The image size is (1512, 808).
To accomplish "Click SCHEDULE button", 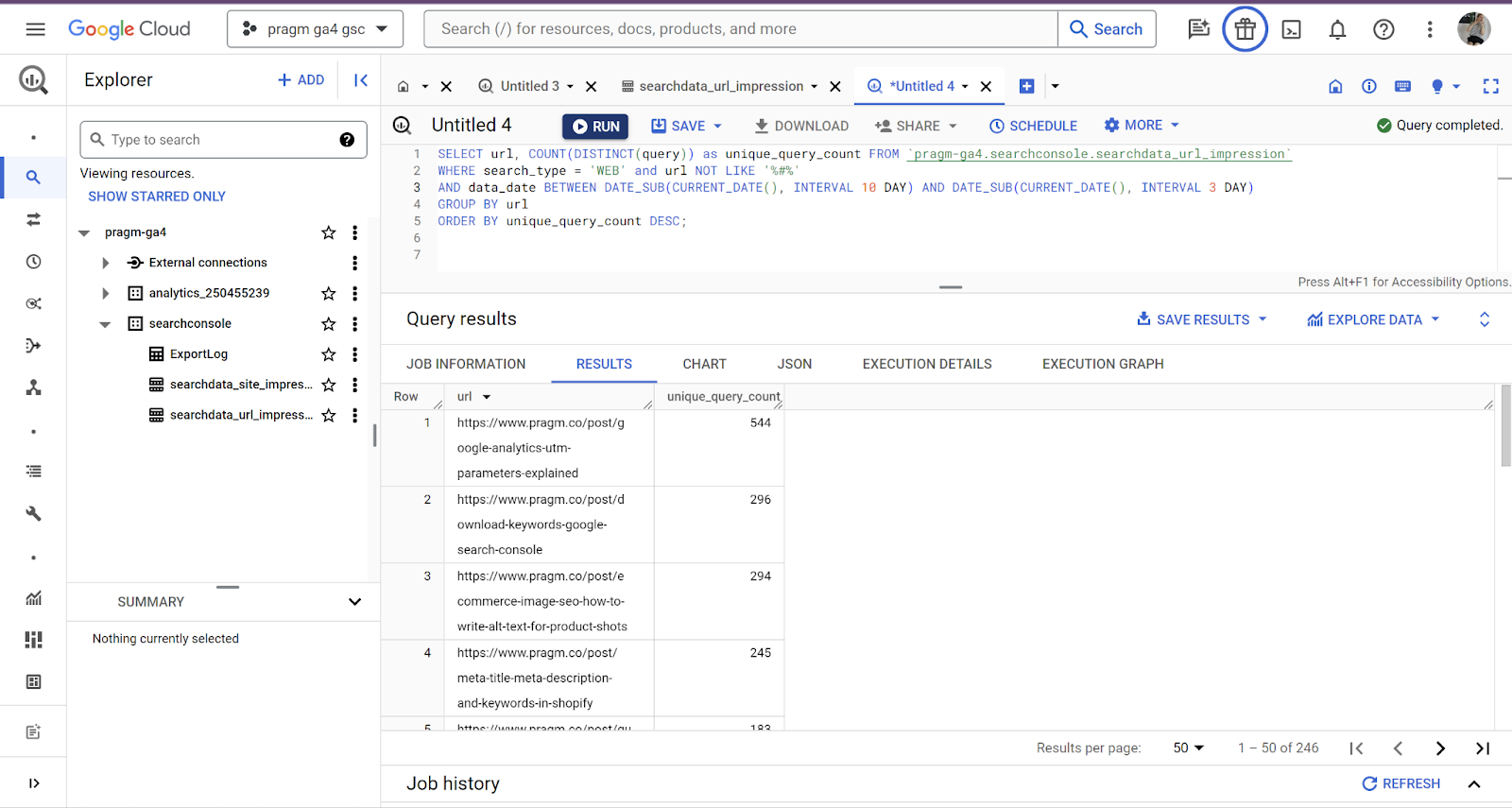I will pyautogui.click(x=1033, y=126).
